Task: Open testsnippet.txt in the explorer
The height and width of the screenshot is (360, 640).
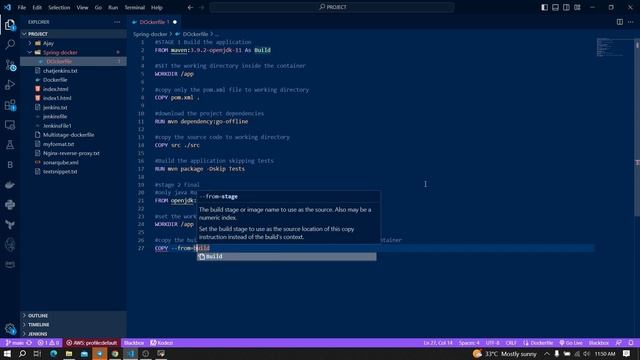Action: click(x=73, y=171)
